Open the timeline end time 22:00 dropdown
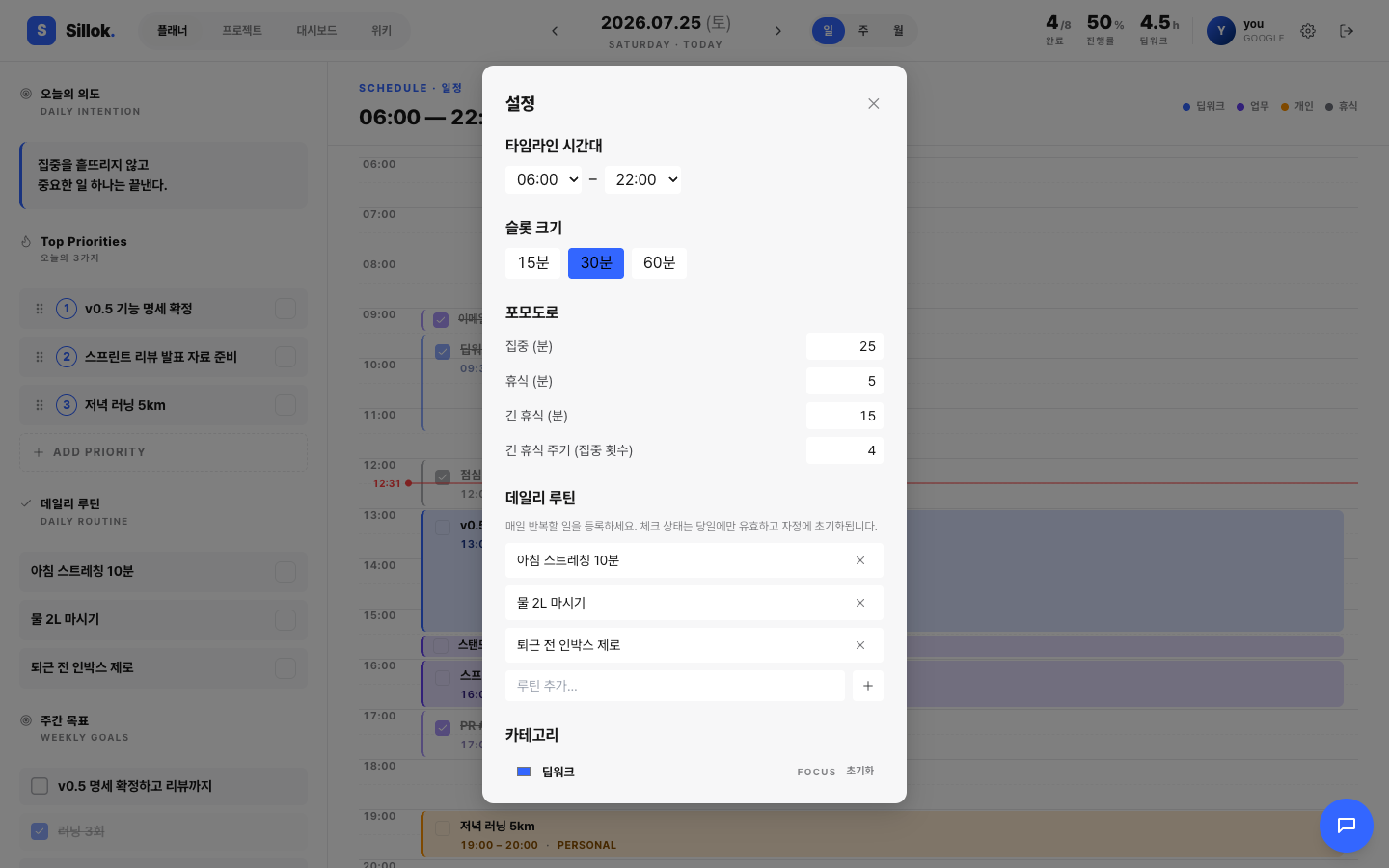This screenshot has width=1389, height=868. click(642, 179)
